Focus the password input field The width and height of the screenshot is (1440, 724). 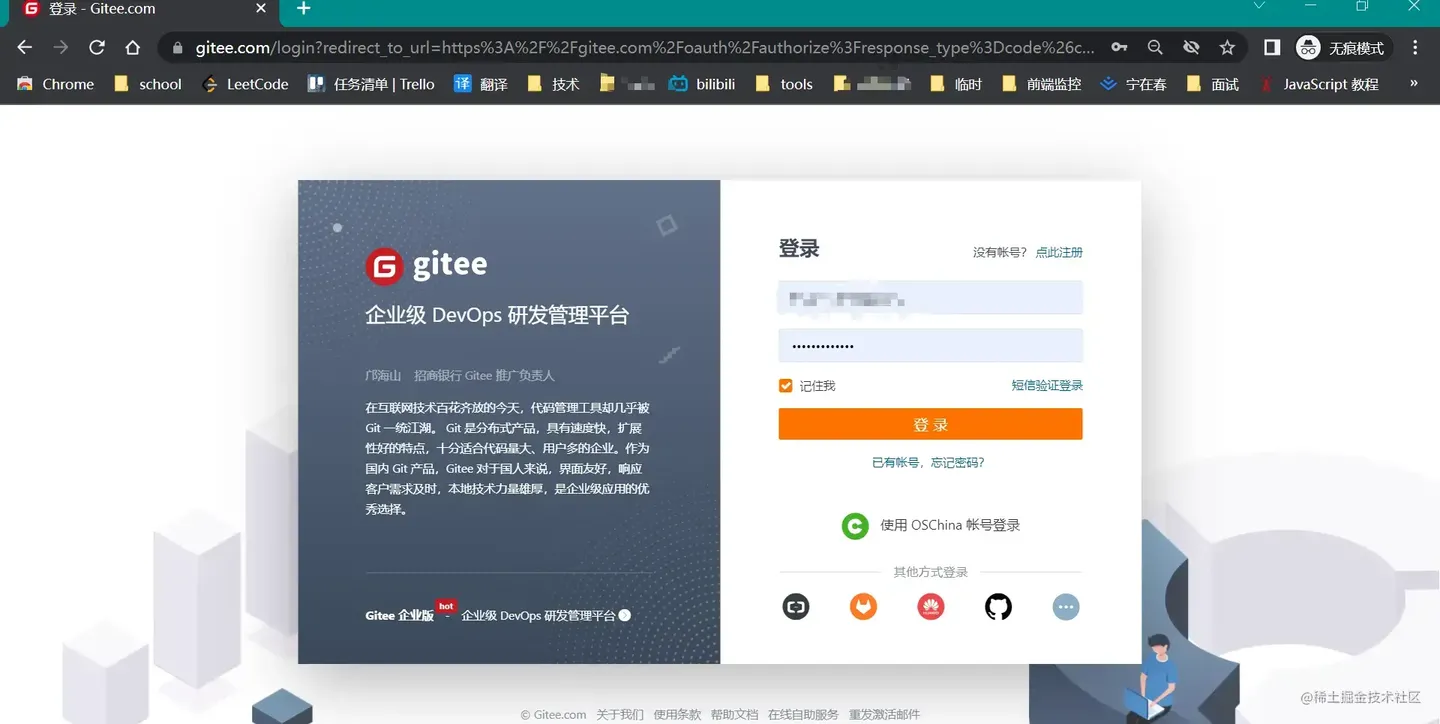click(x=930, y=345)
